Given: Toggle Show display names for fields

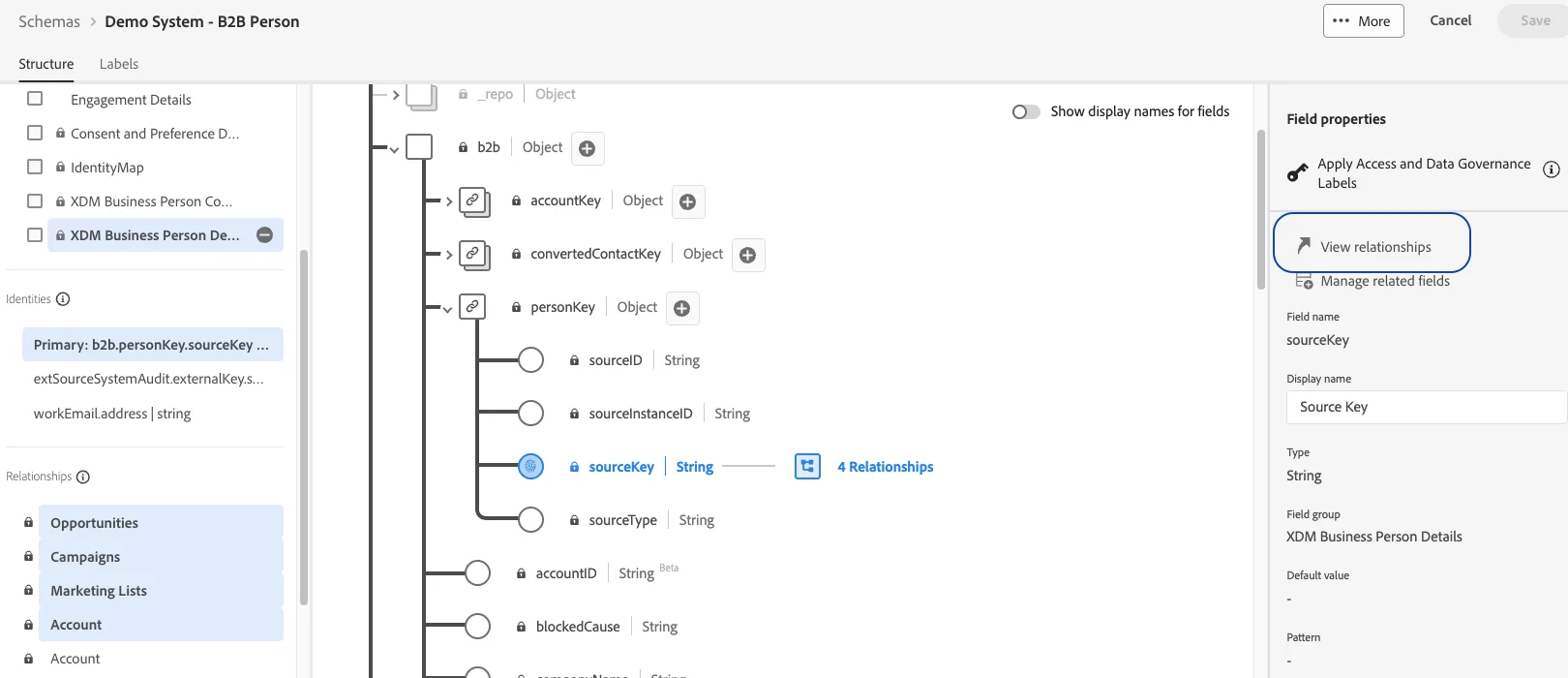Looking at the screenshot, I should [x=1026, y=111].
